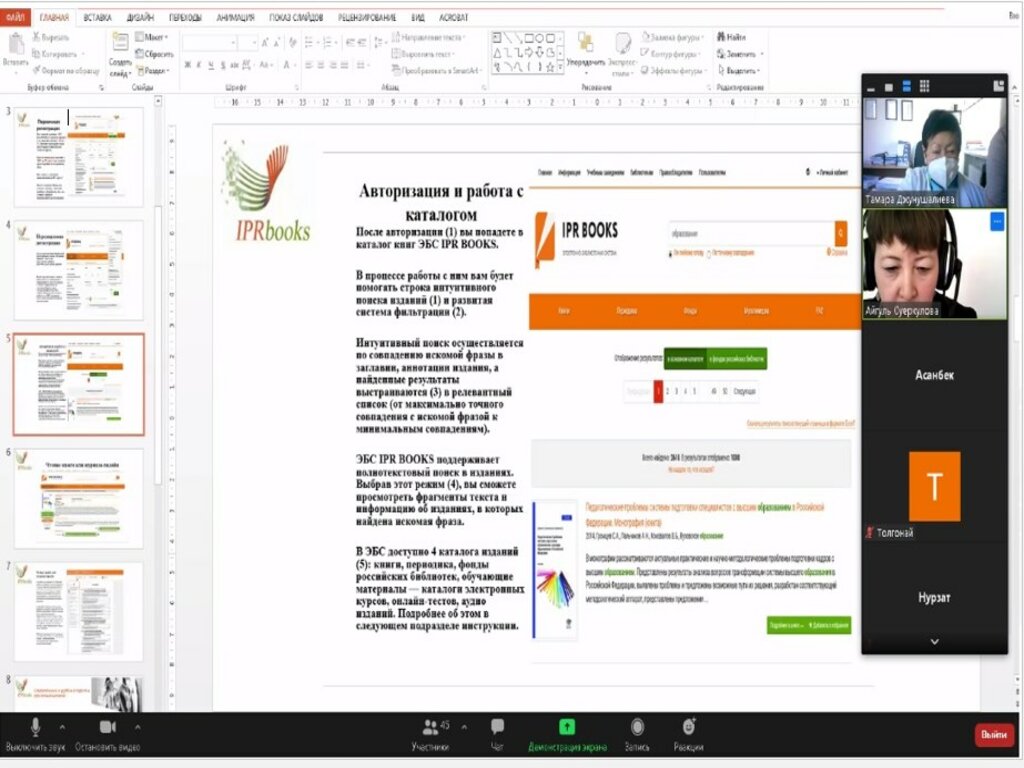Image resolution: width=1024 pixels, height=768 pixels.
Task: Open Контур фигуры (Shape Outline) menu
Action: (671, 54)
